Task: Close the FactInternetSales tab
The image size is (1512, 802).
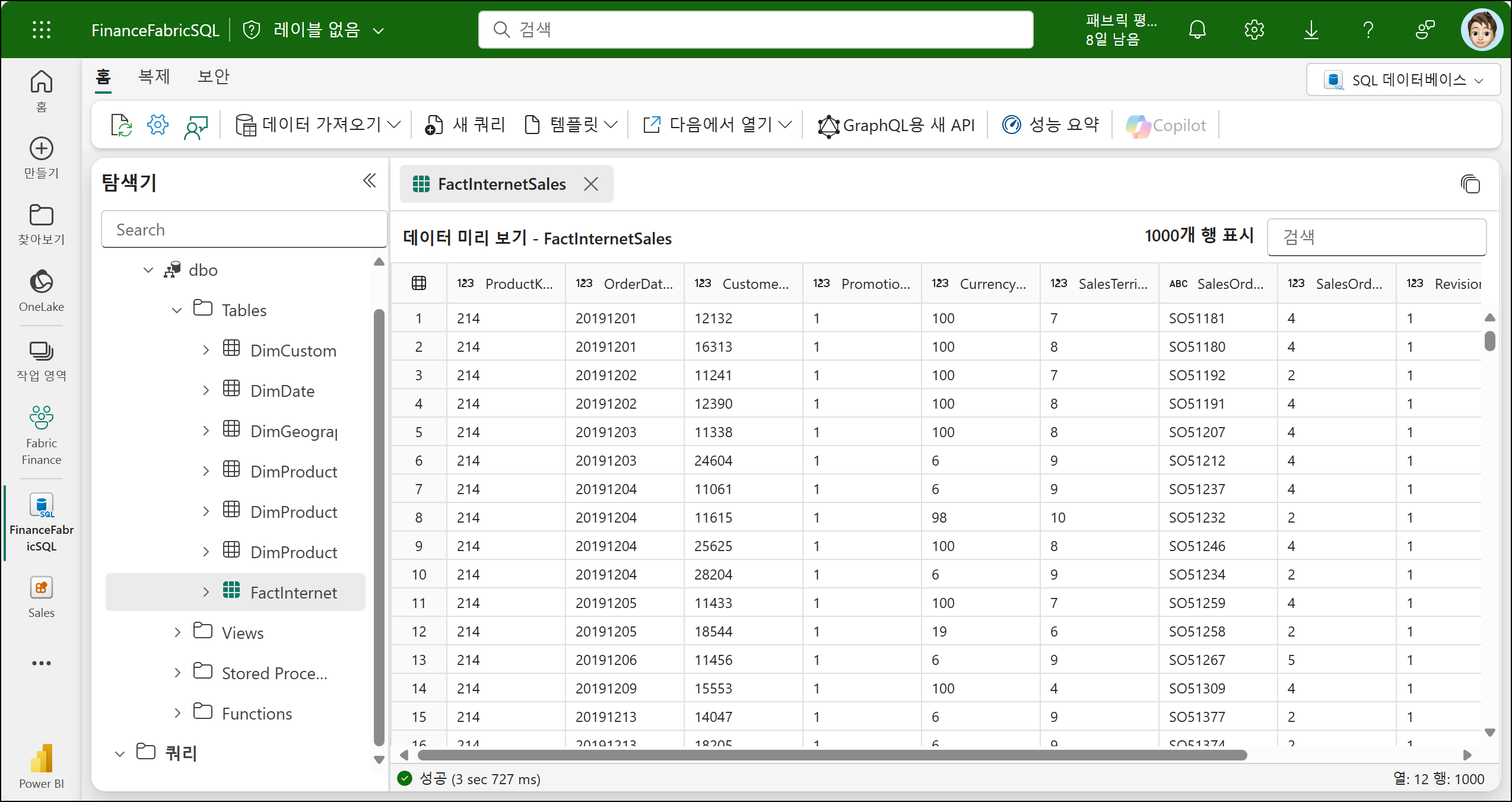Action: [591, 184]
